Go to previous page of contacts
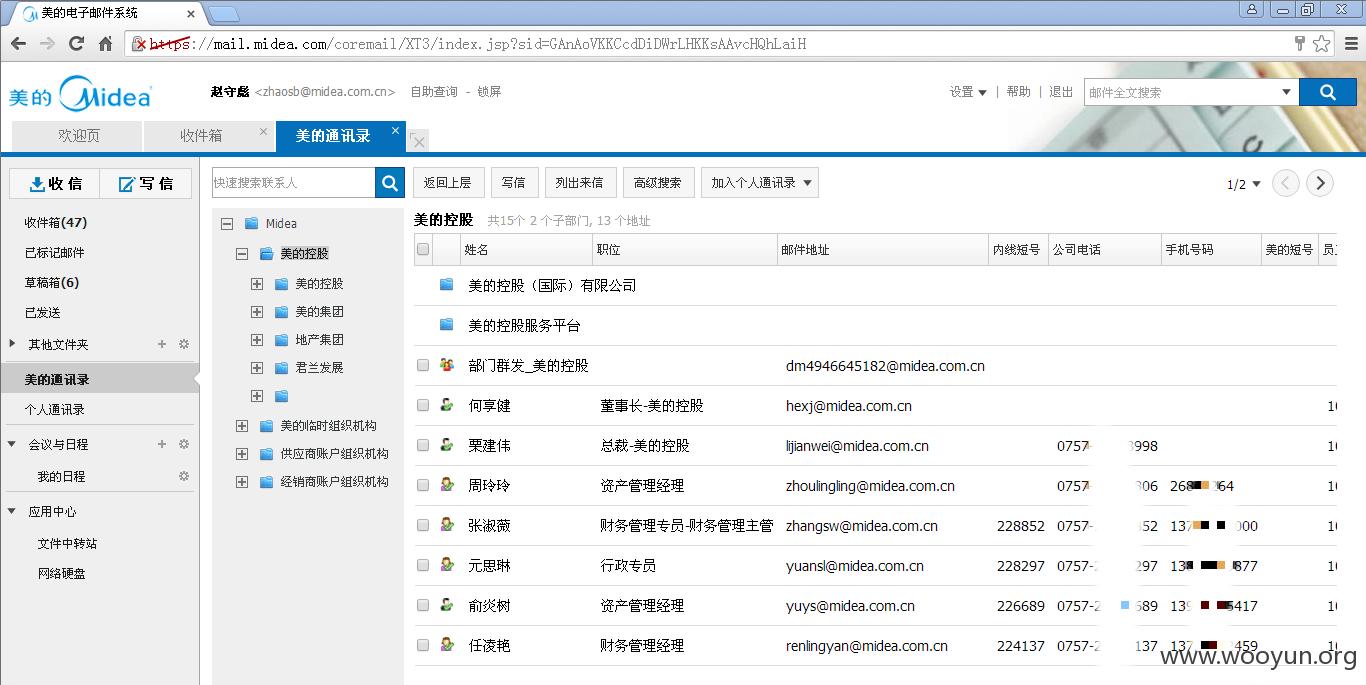 [x=1286, y=183]
